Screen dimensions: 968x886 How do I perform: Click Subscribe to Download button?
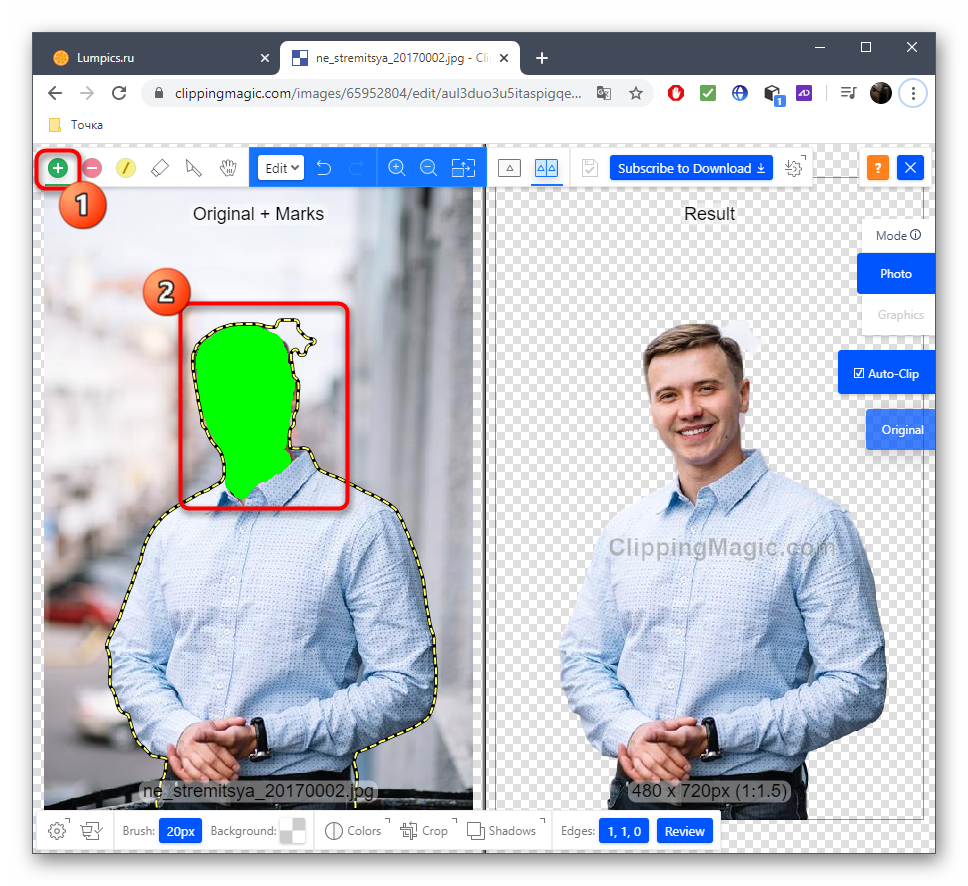point(691,168)
